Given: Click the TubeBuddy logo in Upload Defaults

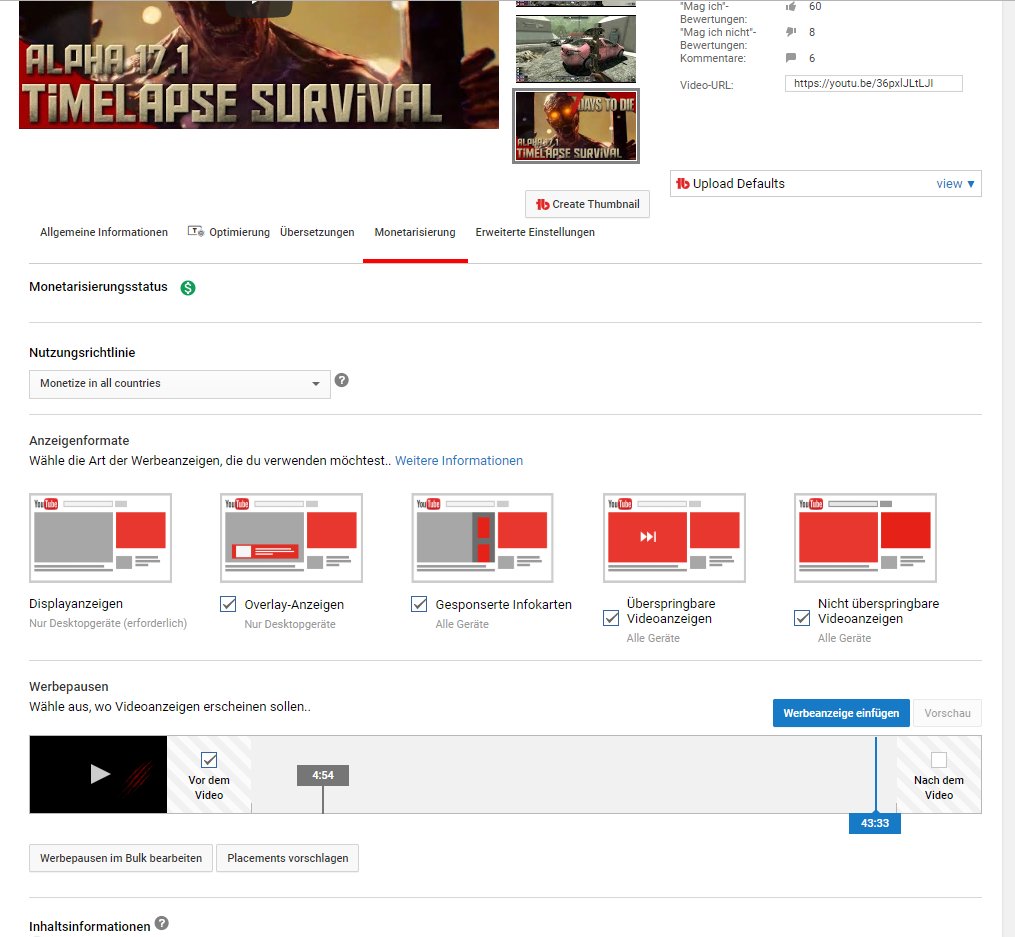Looking at the screenshot, I should pos(682,184).
